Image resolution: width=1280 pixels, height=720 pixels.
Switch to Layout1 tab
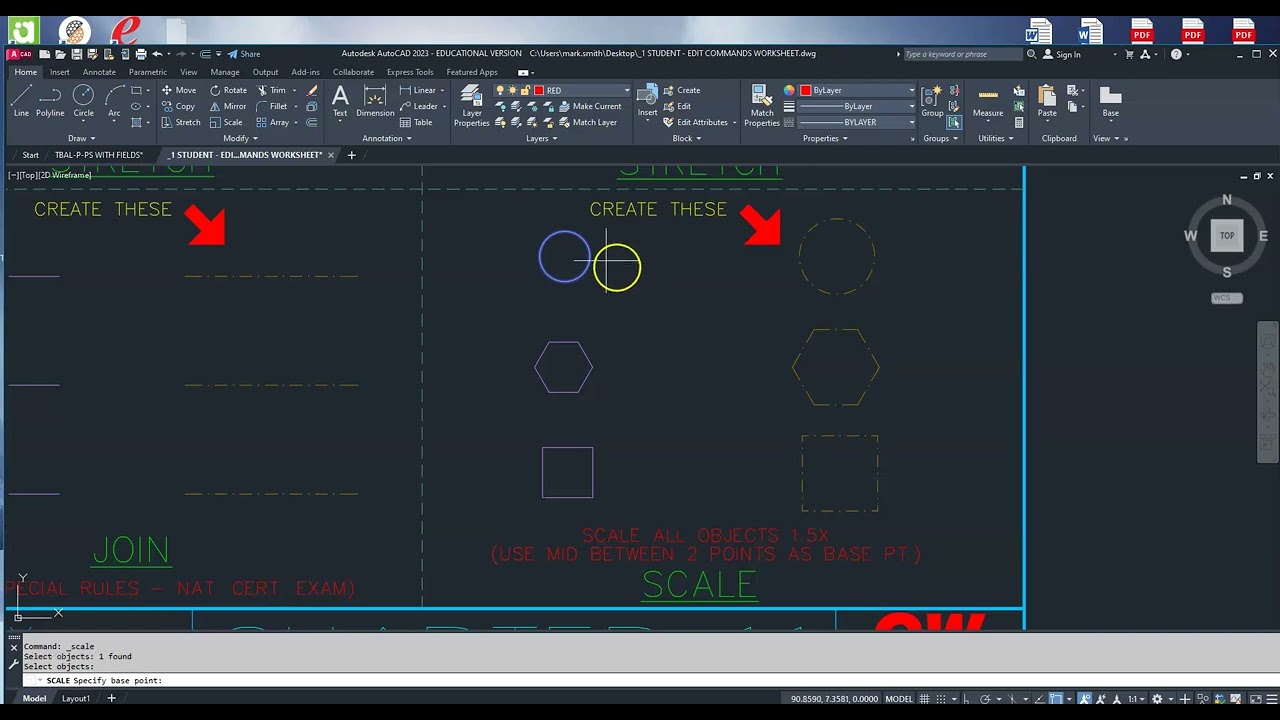pyautogui.click(x=76, y=698)
